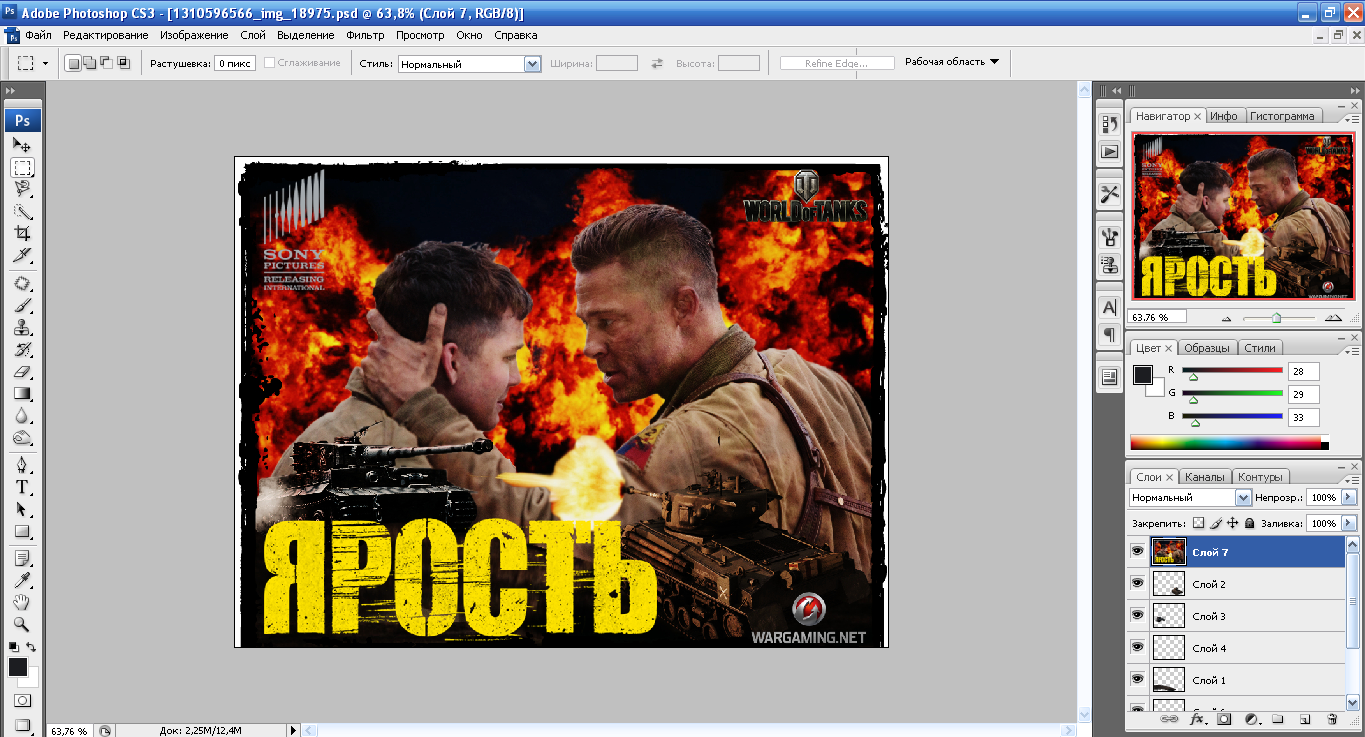Switch to the Образцы tab
The width and height of the screenshot is (1365, 737).
point(1207,348)
